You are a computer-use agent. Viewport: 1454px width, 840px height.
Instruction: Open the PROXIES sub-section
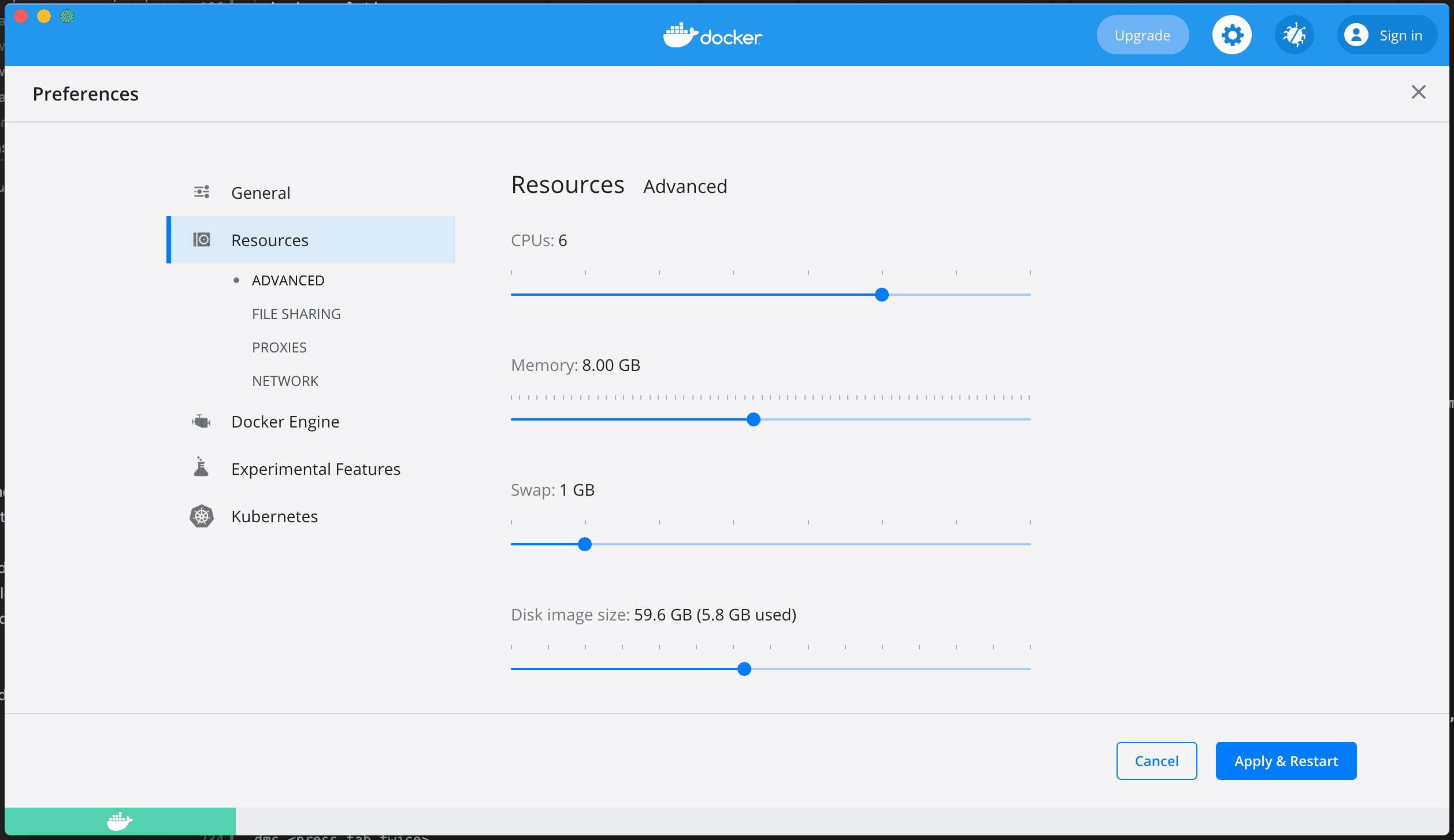pyautogui.click(x=279, y=347)
